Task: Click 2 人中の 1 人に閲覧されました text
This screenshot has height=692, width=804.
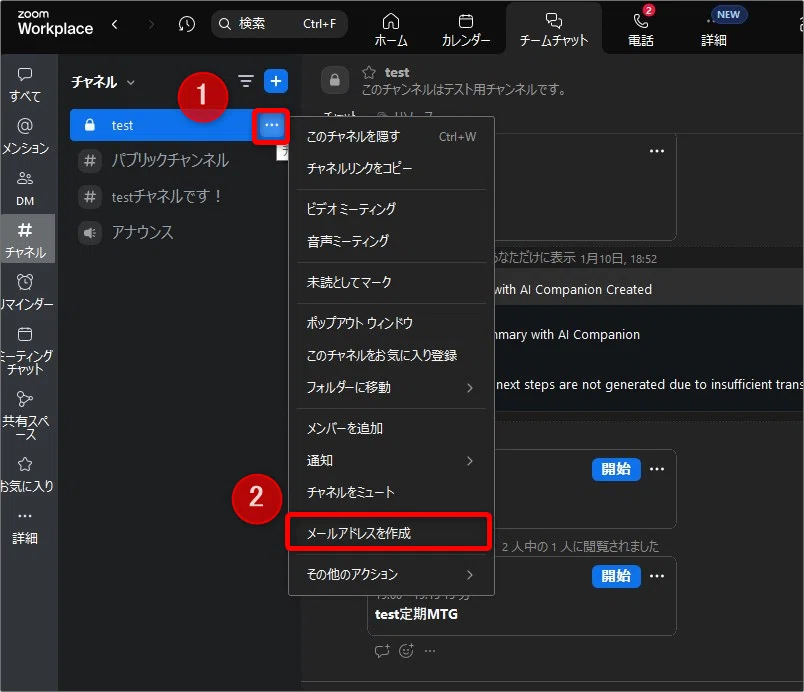Action: 580,546
